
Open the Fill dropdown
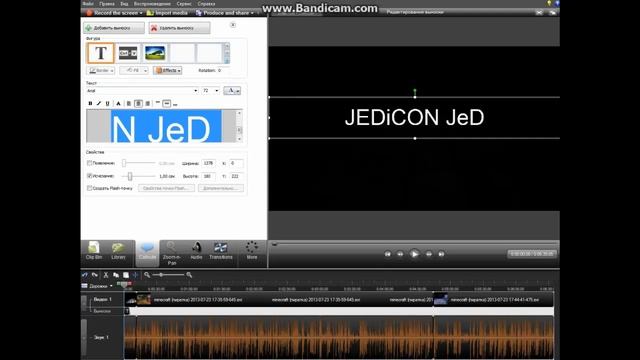pos(134,70)
